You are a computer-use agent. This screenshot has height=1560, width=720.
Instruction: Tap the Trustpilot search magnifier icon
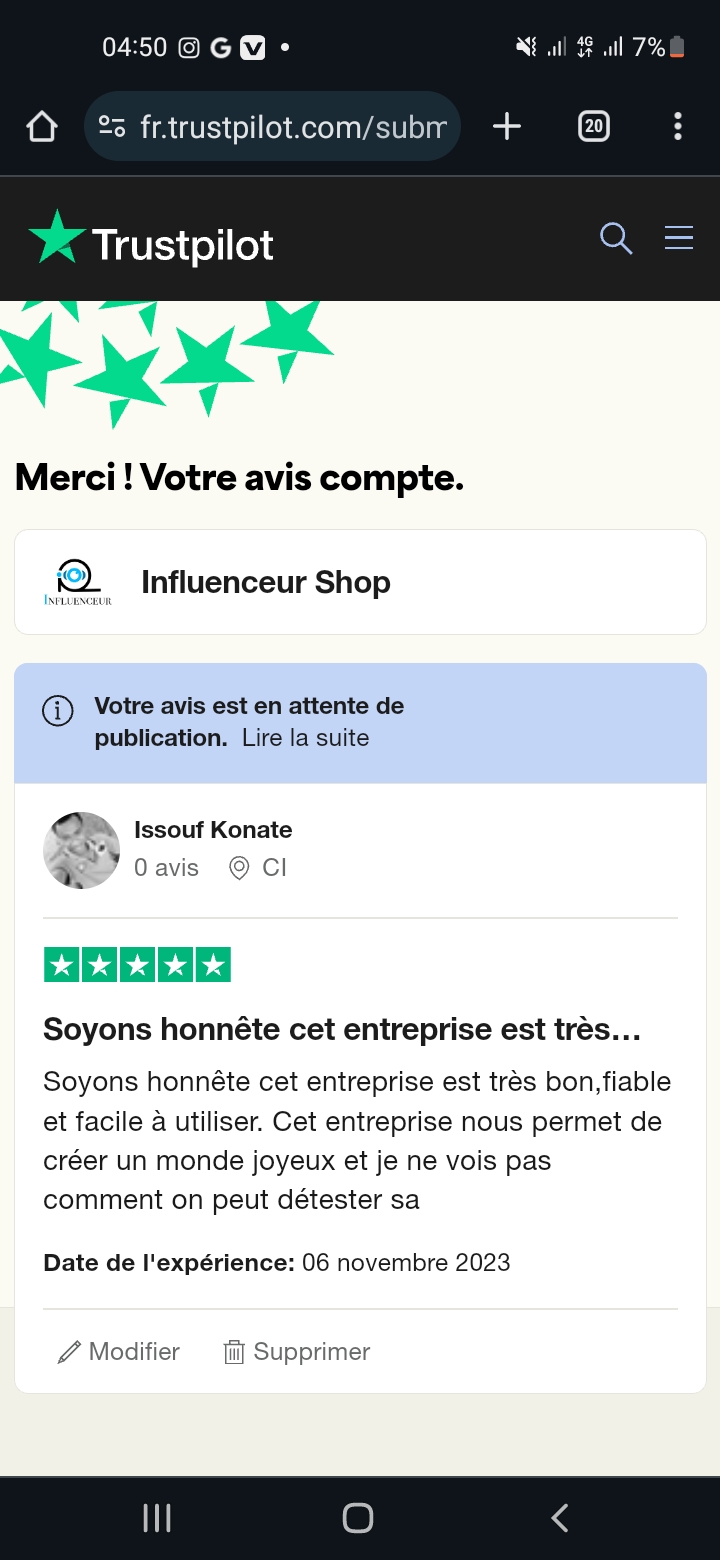[x=616, y=238]
